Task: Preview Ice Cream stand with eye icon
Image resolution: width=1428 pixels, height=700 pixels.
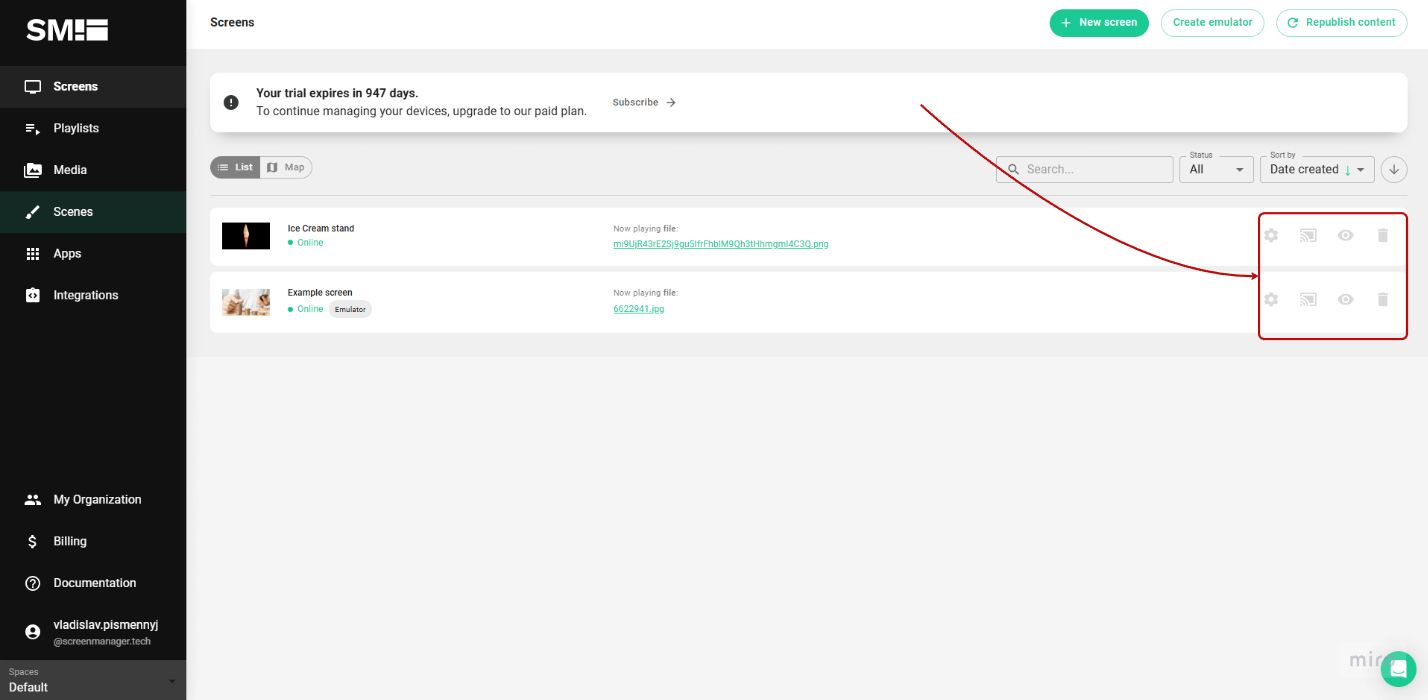Action: pyautogui.click(x=1346, y=236)
